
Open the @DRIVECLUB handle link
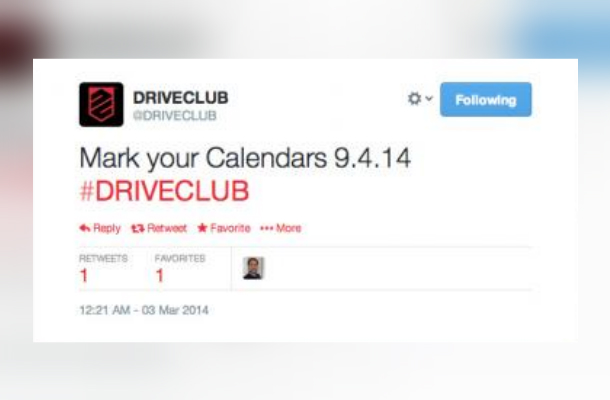pos(175,116)
